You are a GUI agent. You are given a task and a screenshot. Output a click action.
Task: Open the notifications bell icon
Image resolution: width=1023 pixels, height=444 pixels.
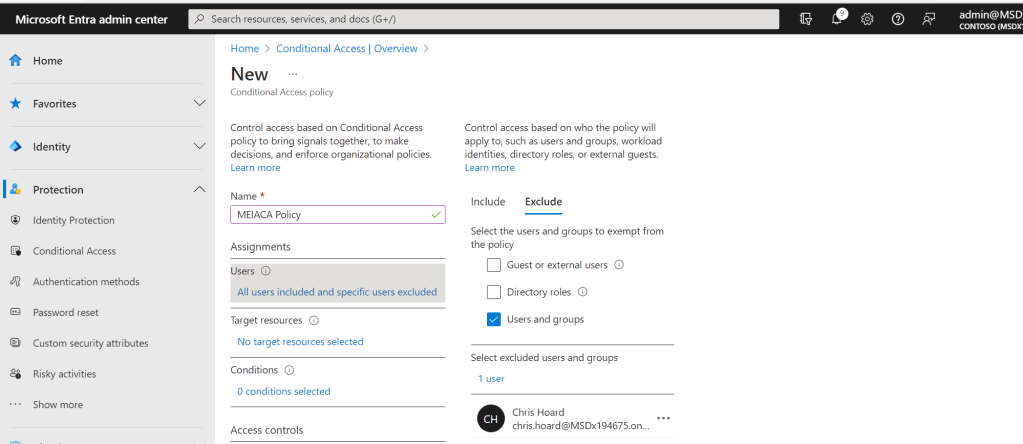pyautogui.click(x=837, y=19)
